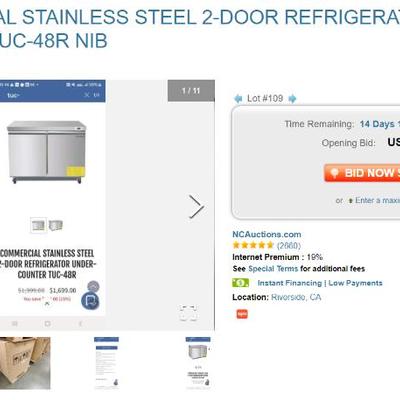This screenshot has height=400, width=400.
Task: Go to previous lot arrow
Action: coord(238,99)
